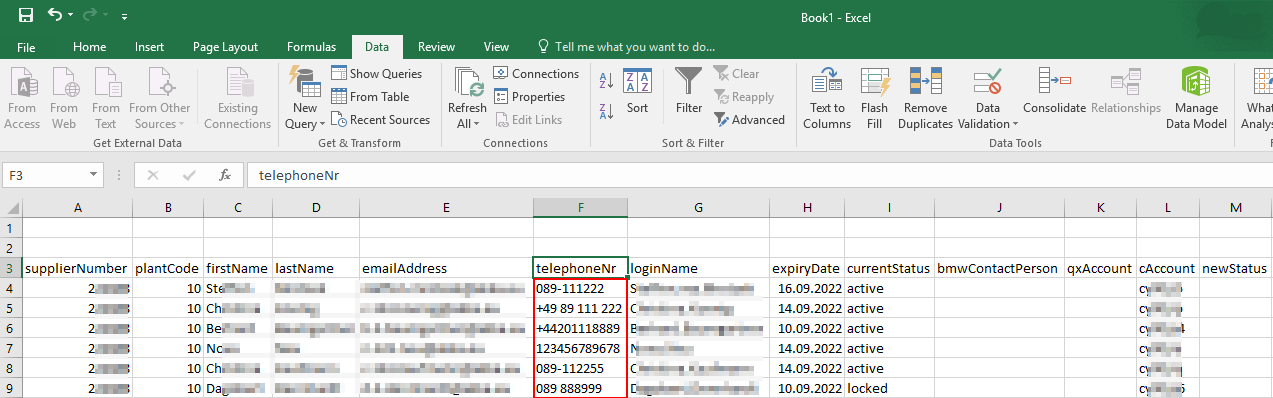Click the supplierNumber cell
Screen dimensions: 1273x398
77,268
